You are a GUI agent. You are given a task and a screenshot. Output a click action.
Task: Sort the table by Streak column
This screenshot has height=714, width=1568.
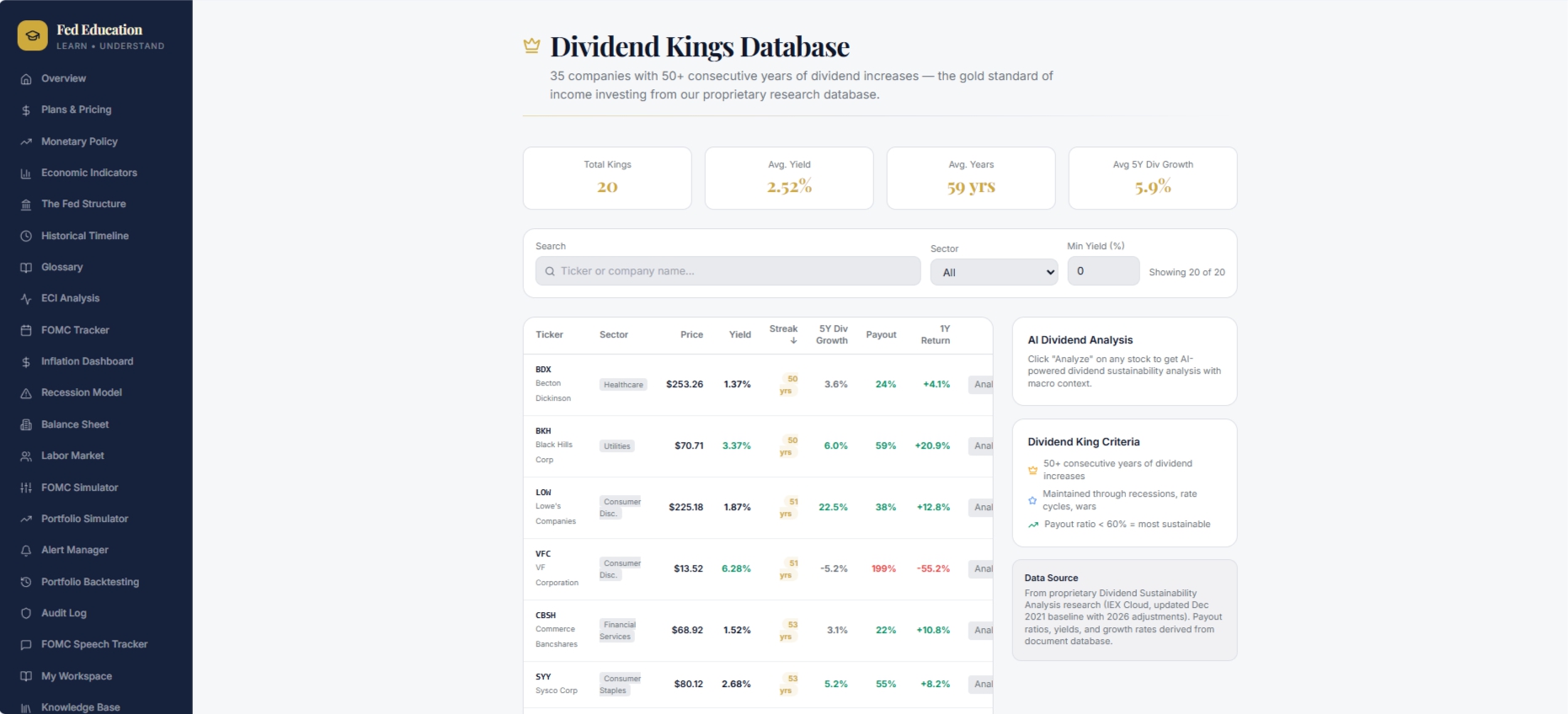pyautogui.click(x=783, y=334)
